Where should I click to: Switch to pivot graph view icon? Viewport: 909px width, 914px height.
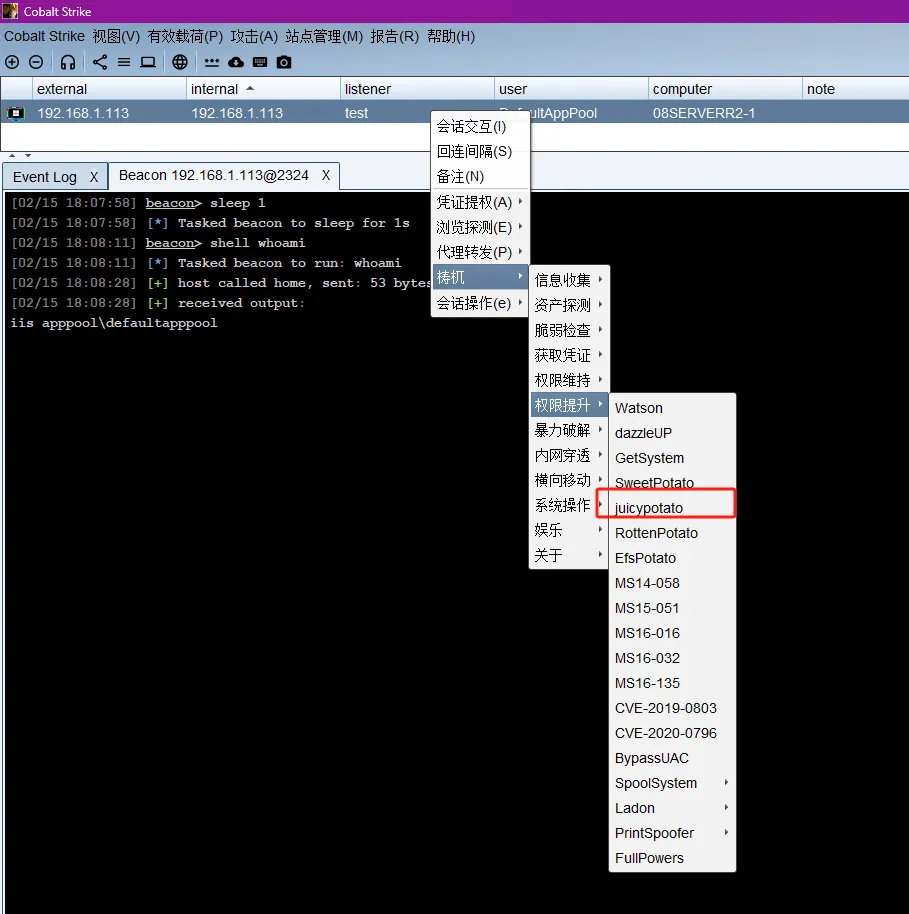[100, 62]
